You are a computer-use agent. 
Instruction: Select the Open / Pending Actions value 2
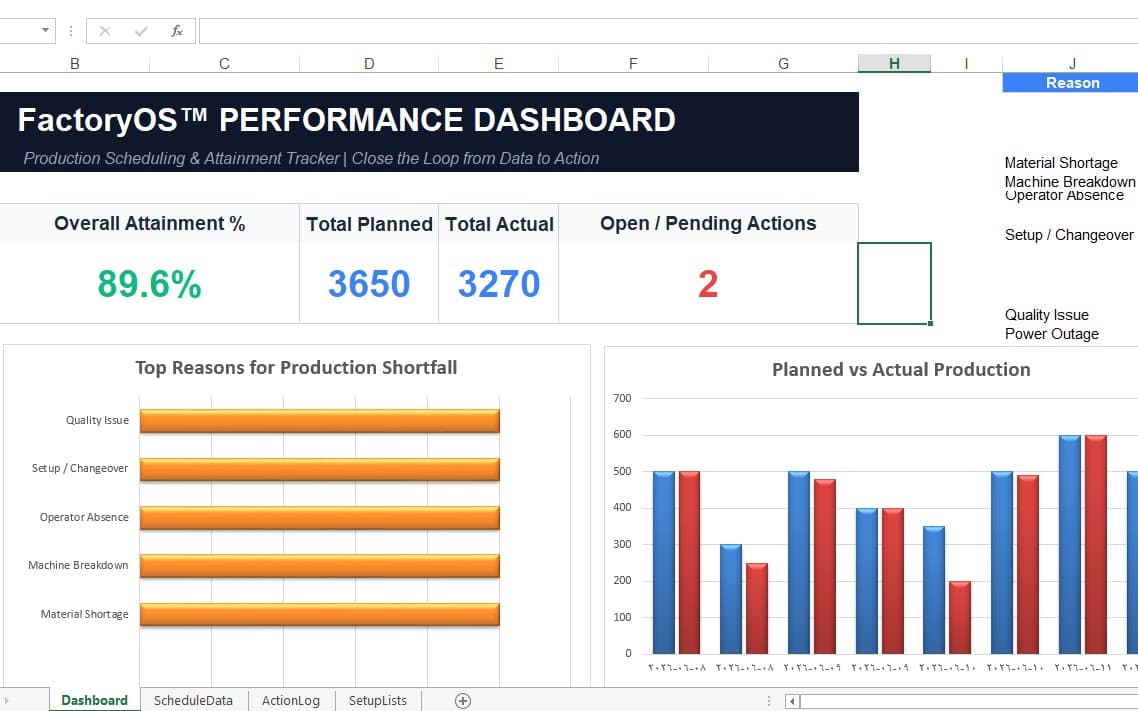coord(708,284)
